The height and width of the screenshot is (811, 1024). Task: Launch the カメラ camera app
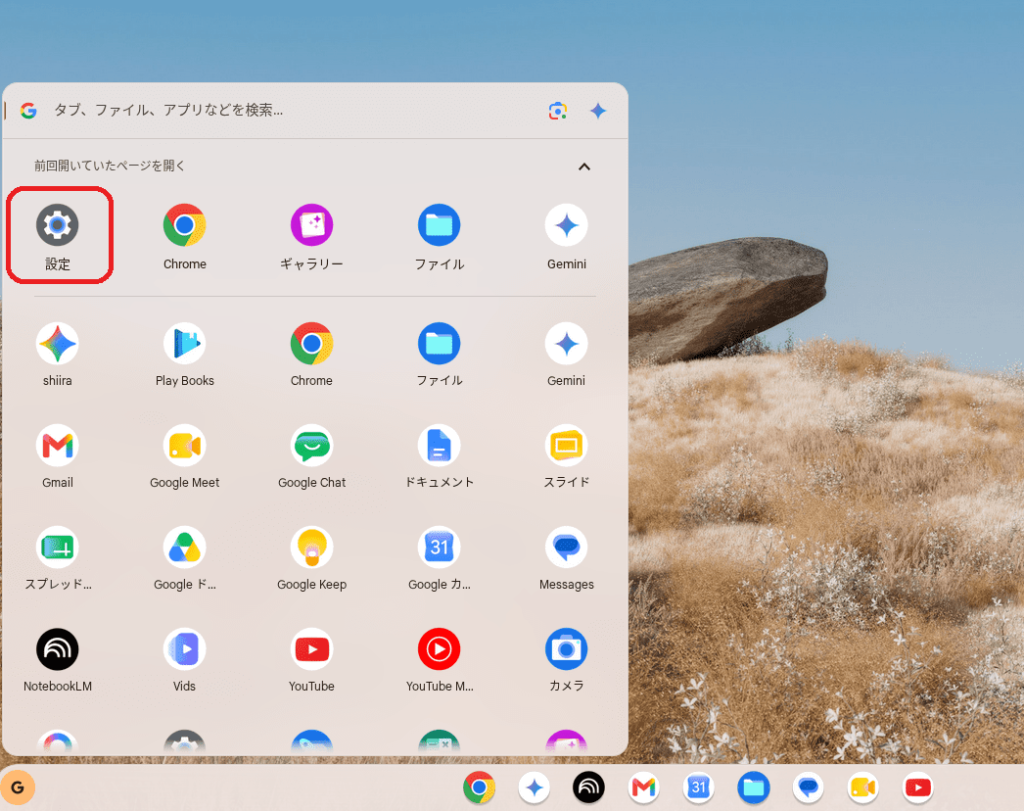[566, 660]
